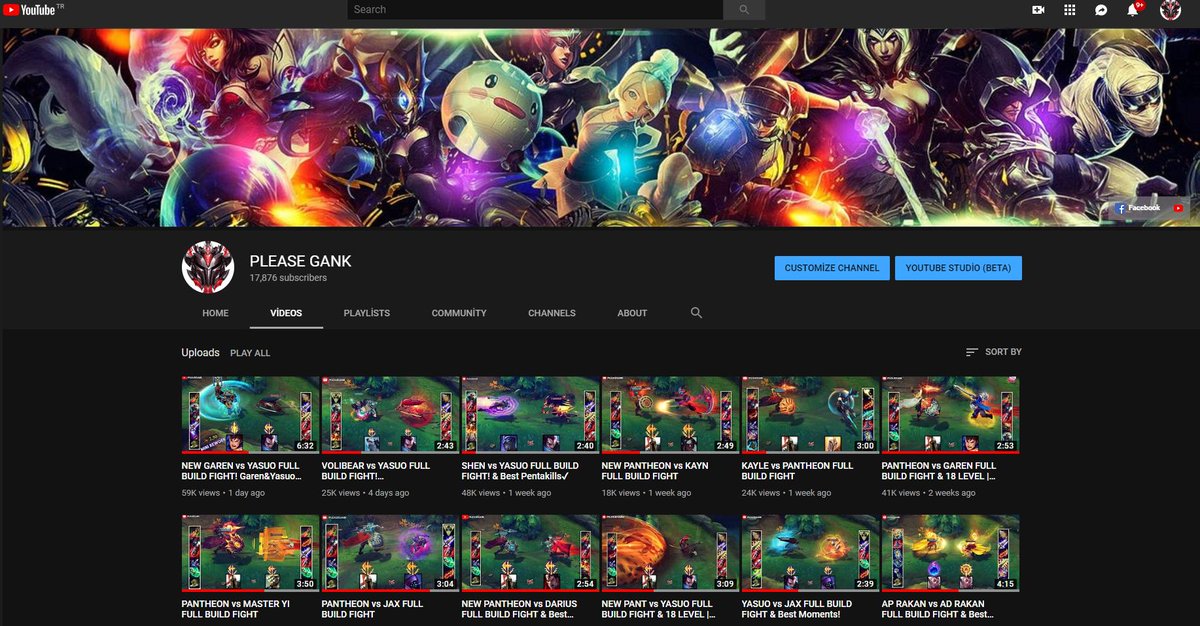Click the PLEASE GANK channel avatar
The width and height of the screenshot is (1200, 626).
point(208,267)
